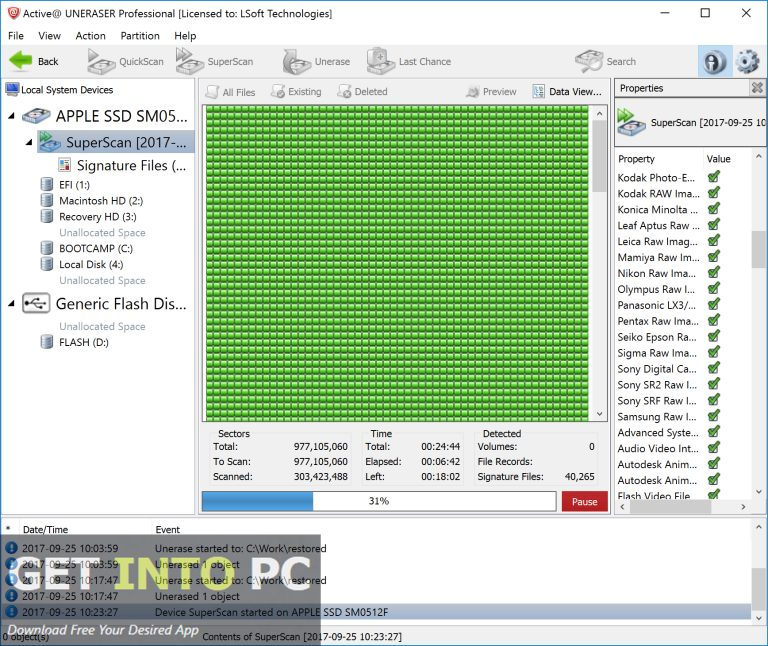This screenshot has width=768, height=646.
Task: Uncheck Leica Raw Image signature
Action: (714, 240)
